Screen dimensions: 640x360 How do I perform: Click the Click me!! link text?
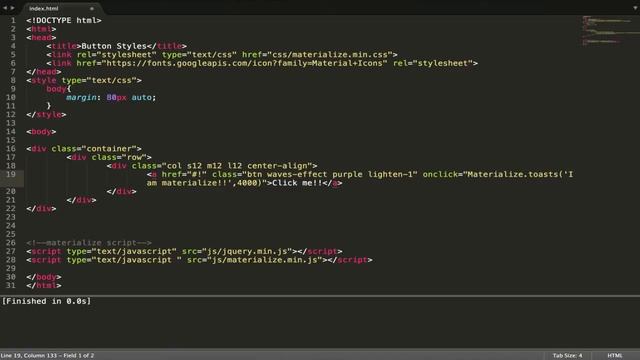297,183
